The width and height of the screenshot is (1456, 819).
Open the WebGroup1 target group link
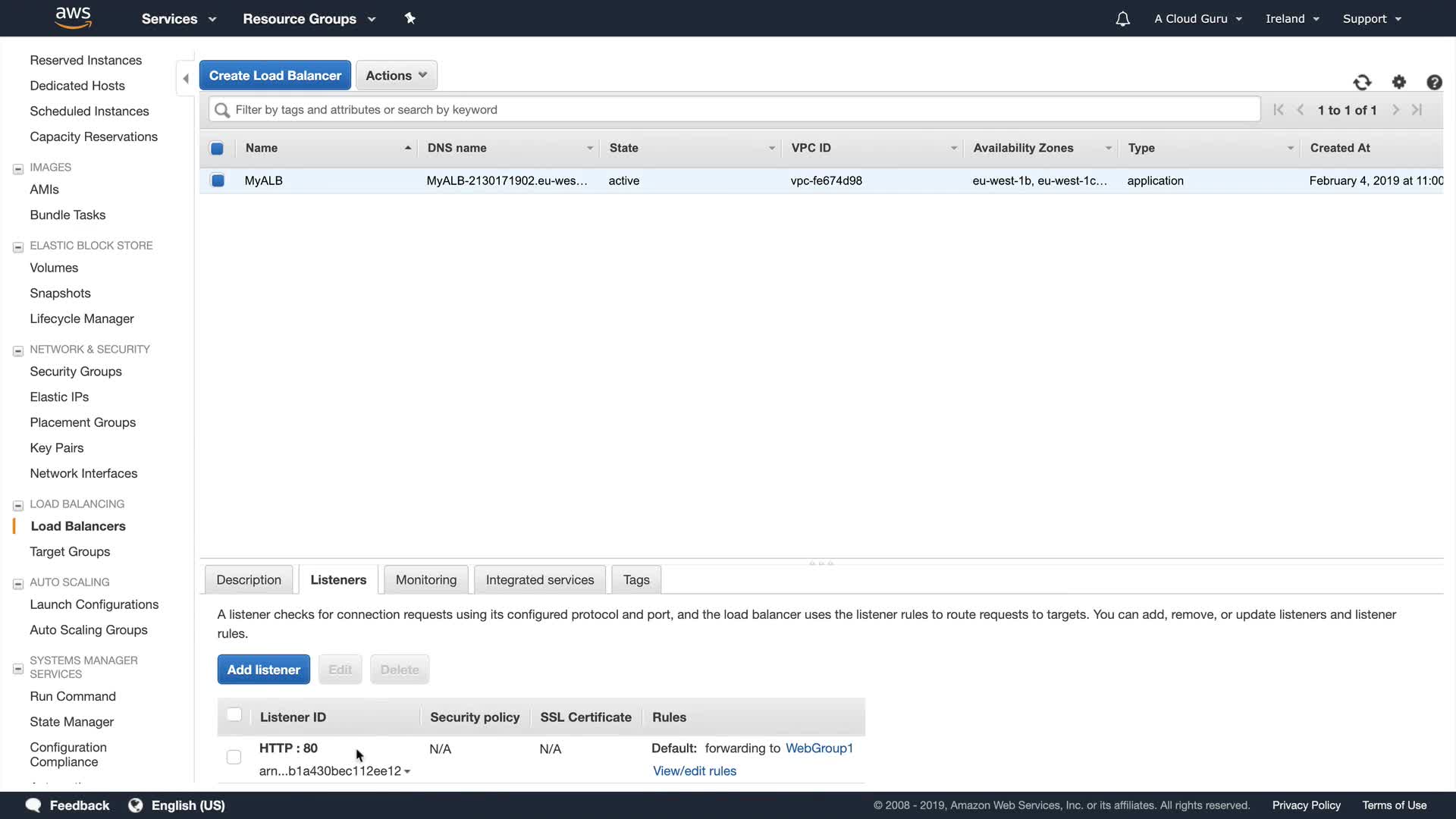tap(819, 748)
